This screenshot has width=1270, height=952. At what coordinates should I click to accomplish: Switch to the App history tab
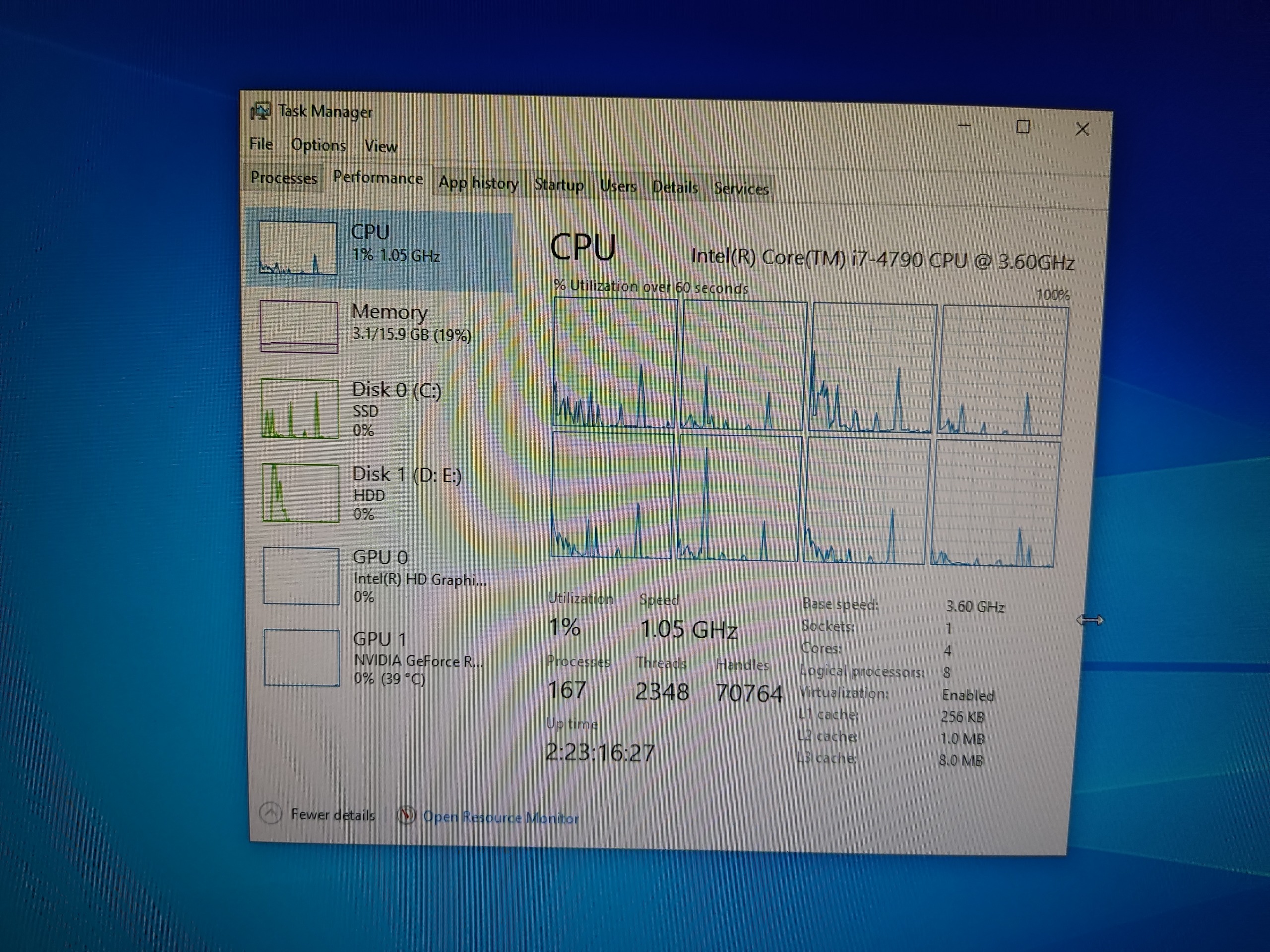(x=478, y=183)
